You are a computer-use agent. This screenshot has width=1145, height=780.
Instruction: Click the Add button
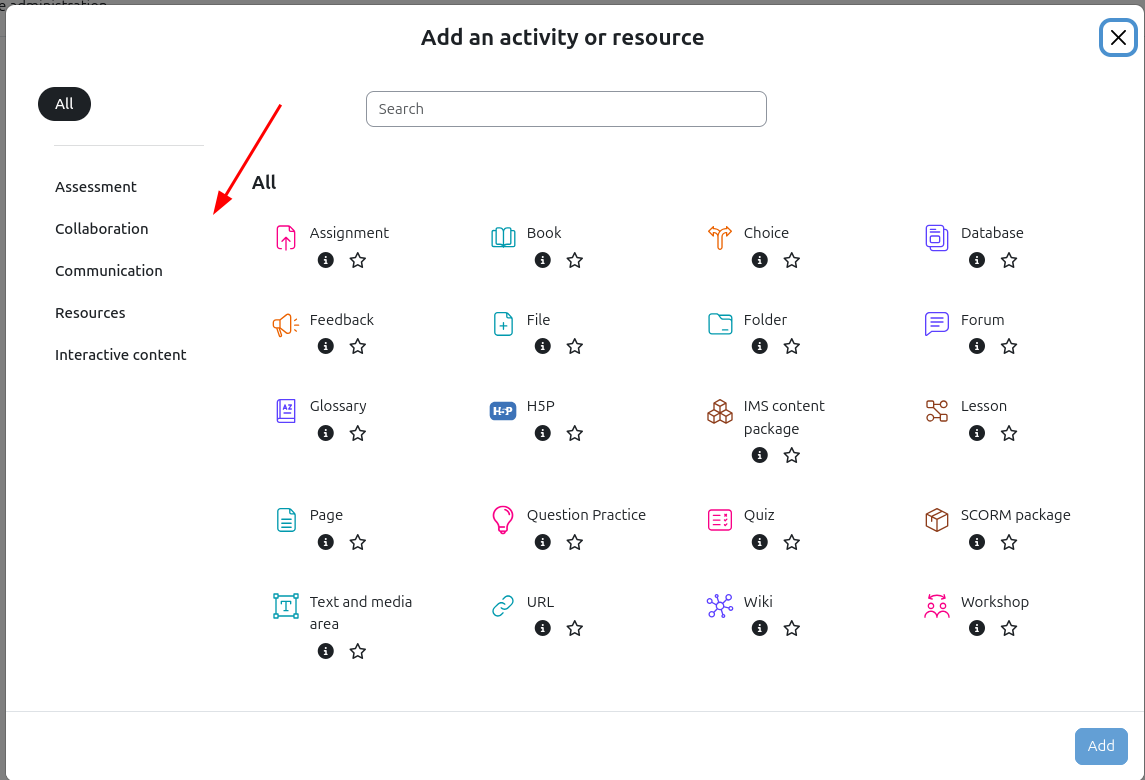click(1101, 746)
